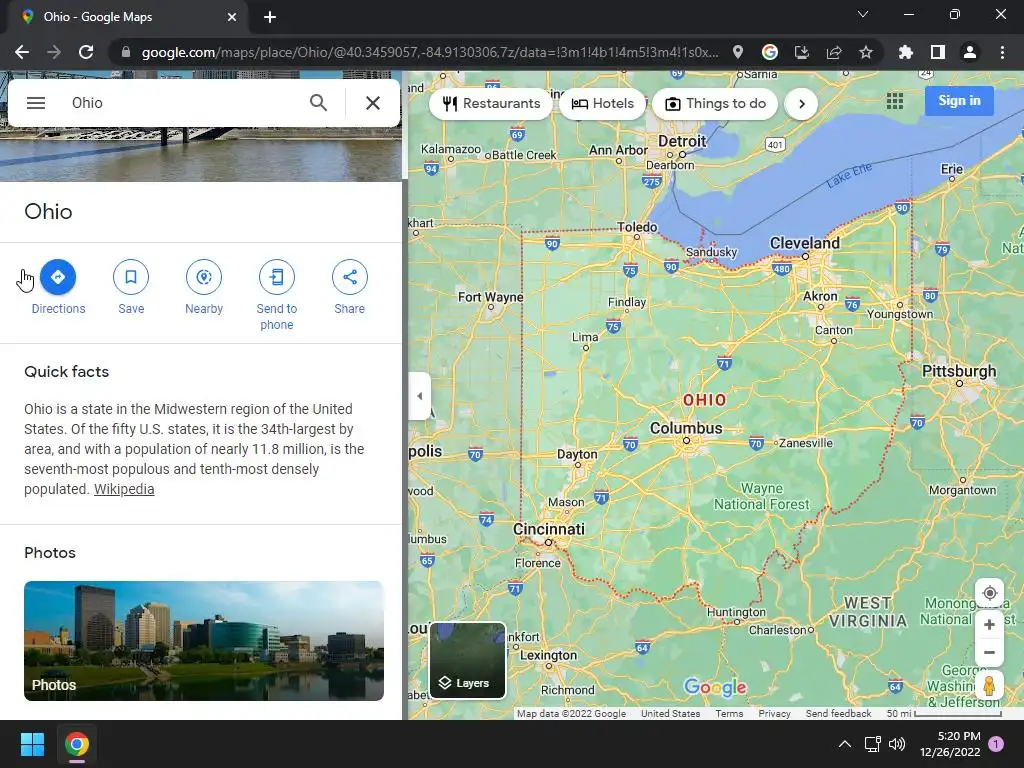
Task: Click the Cincinnati label on map
Action: pos(549,529)
